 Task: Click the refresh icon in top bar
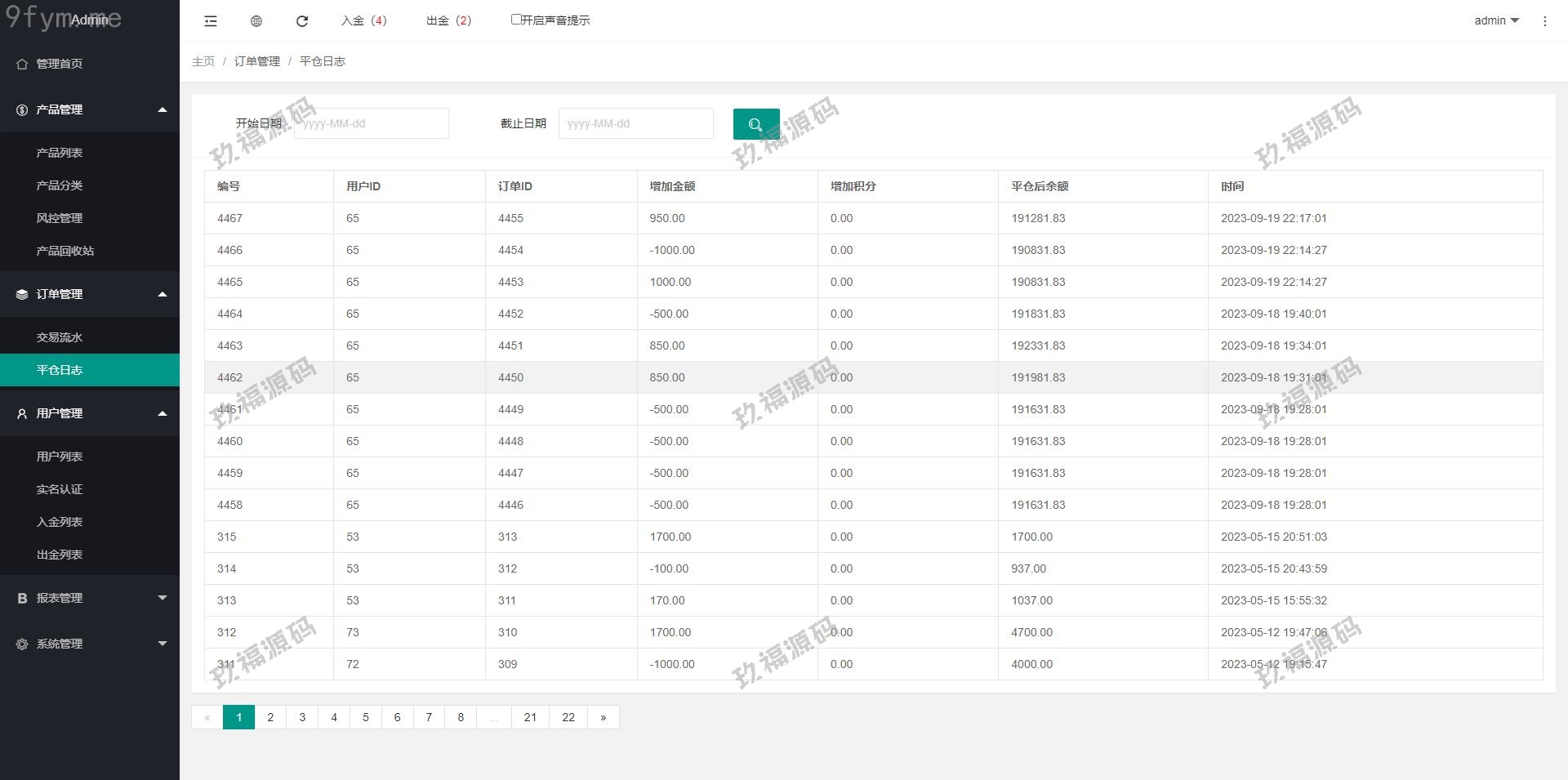(302, 21)
